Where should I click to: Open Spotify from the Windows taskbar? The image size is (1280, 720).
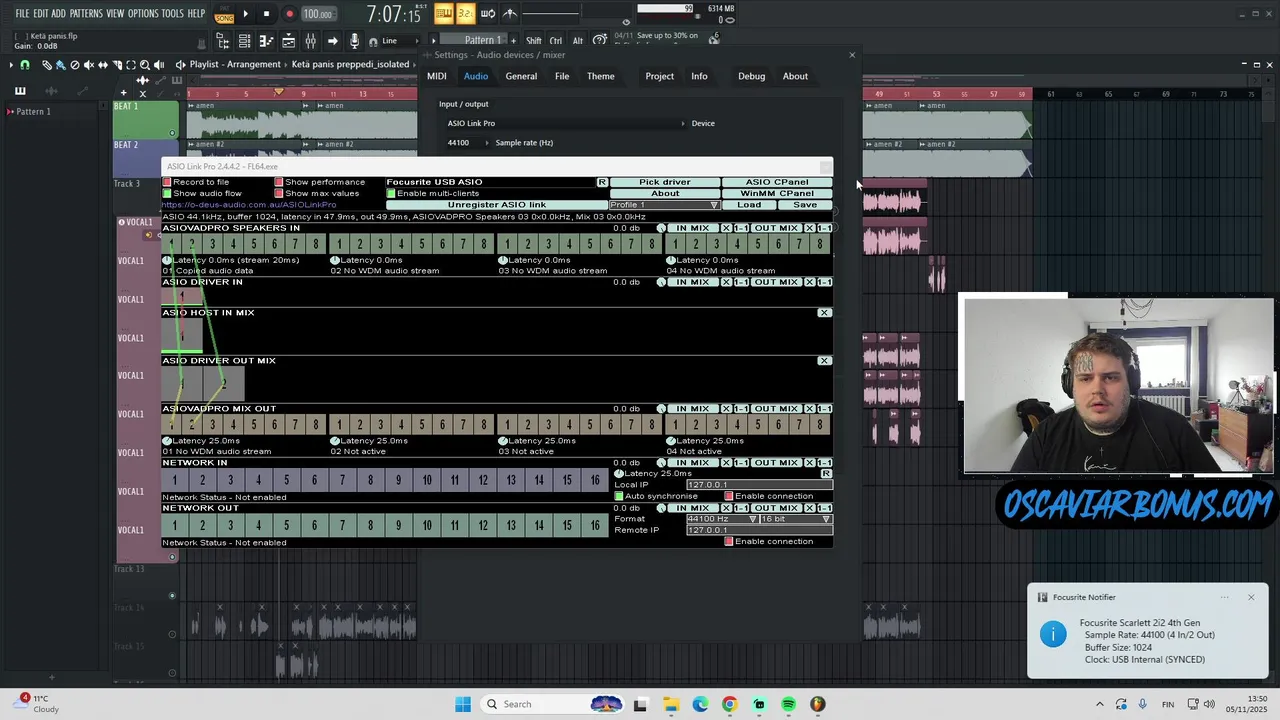point(788,704)
